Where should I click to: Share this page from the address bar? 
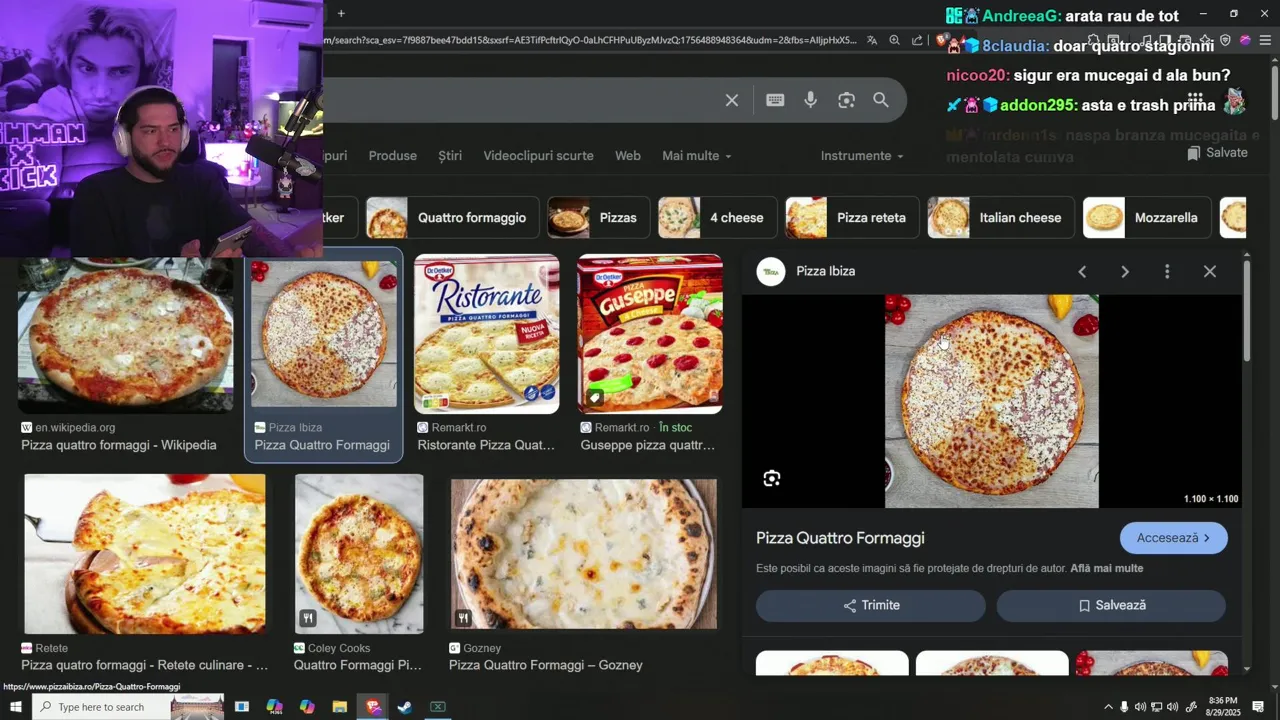click(x=917, y=41)
